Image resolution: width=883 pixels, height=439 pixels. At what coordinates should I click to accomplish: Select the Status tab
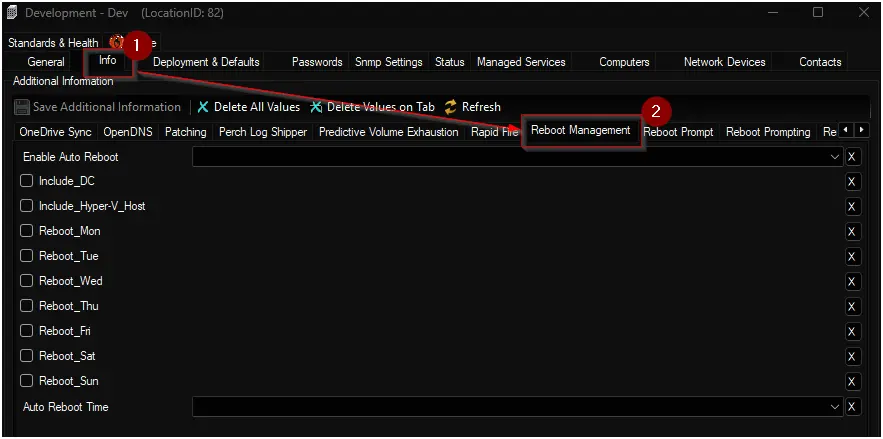pyautogui.click(x=449, y=62)
